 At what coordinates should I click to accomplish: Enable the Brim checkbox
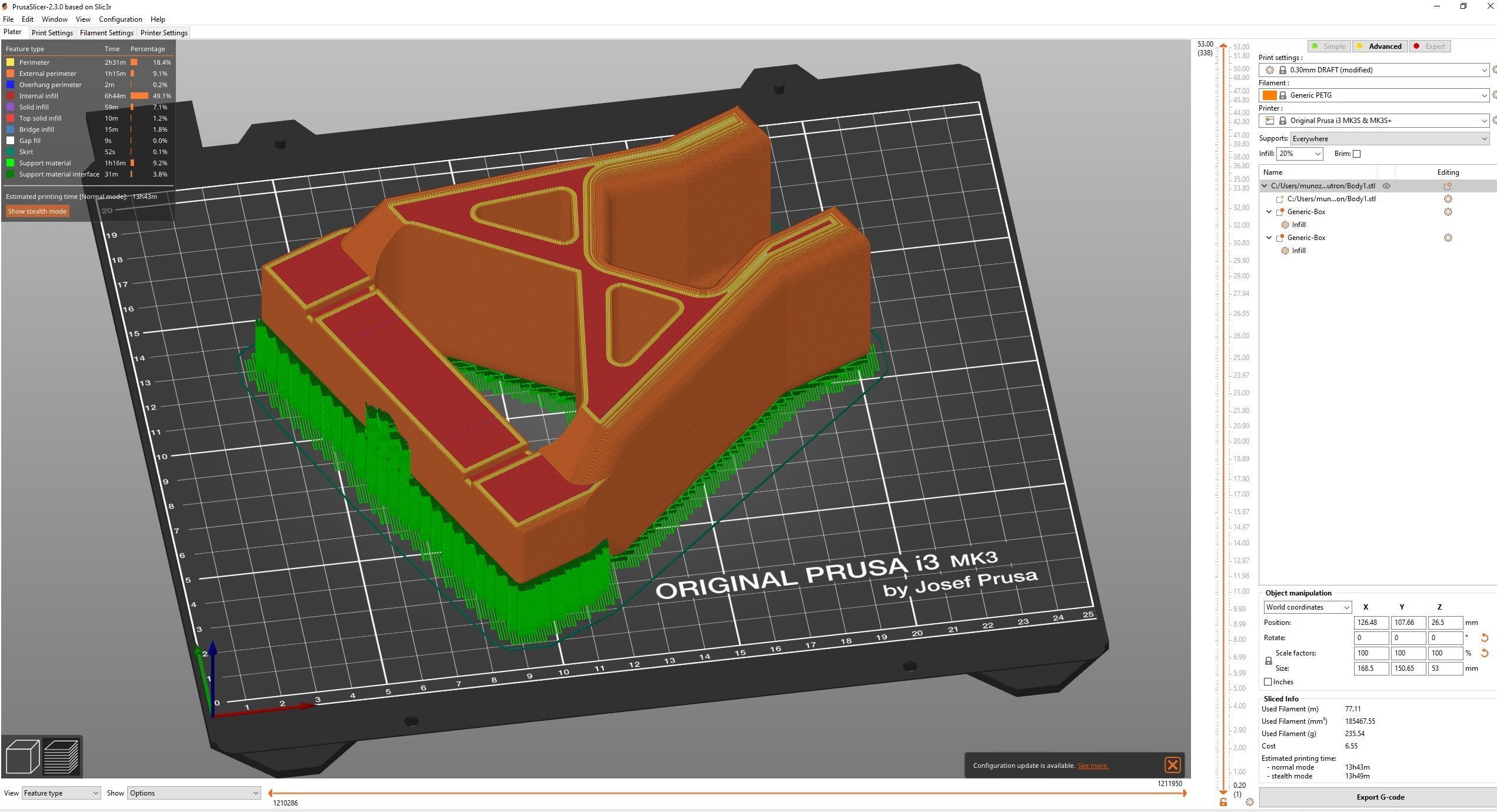[x=1356, y=154]
